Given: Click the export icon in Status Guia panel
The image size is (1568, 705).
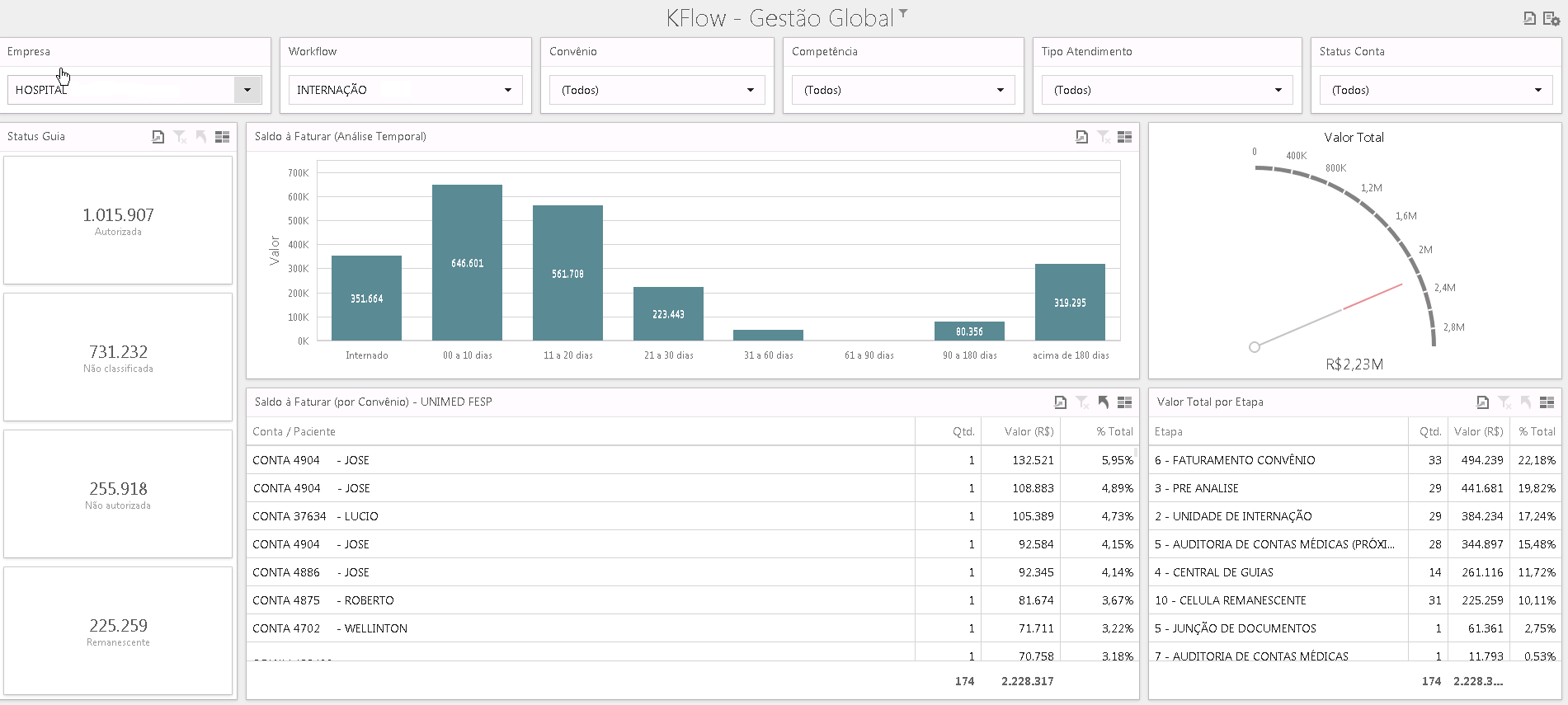Looking at the screenshot, I should [158, 137].
